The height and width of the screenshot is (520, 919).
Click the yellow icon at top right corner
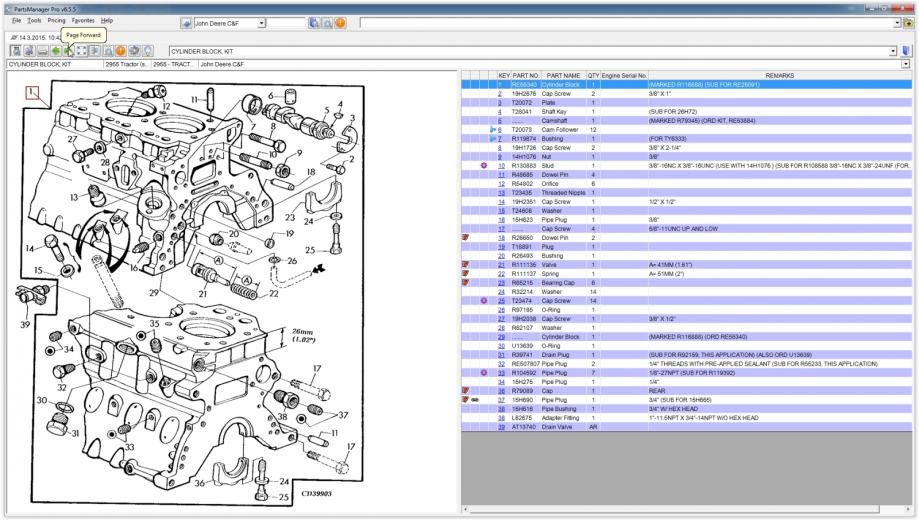coord(908,23)
